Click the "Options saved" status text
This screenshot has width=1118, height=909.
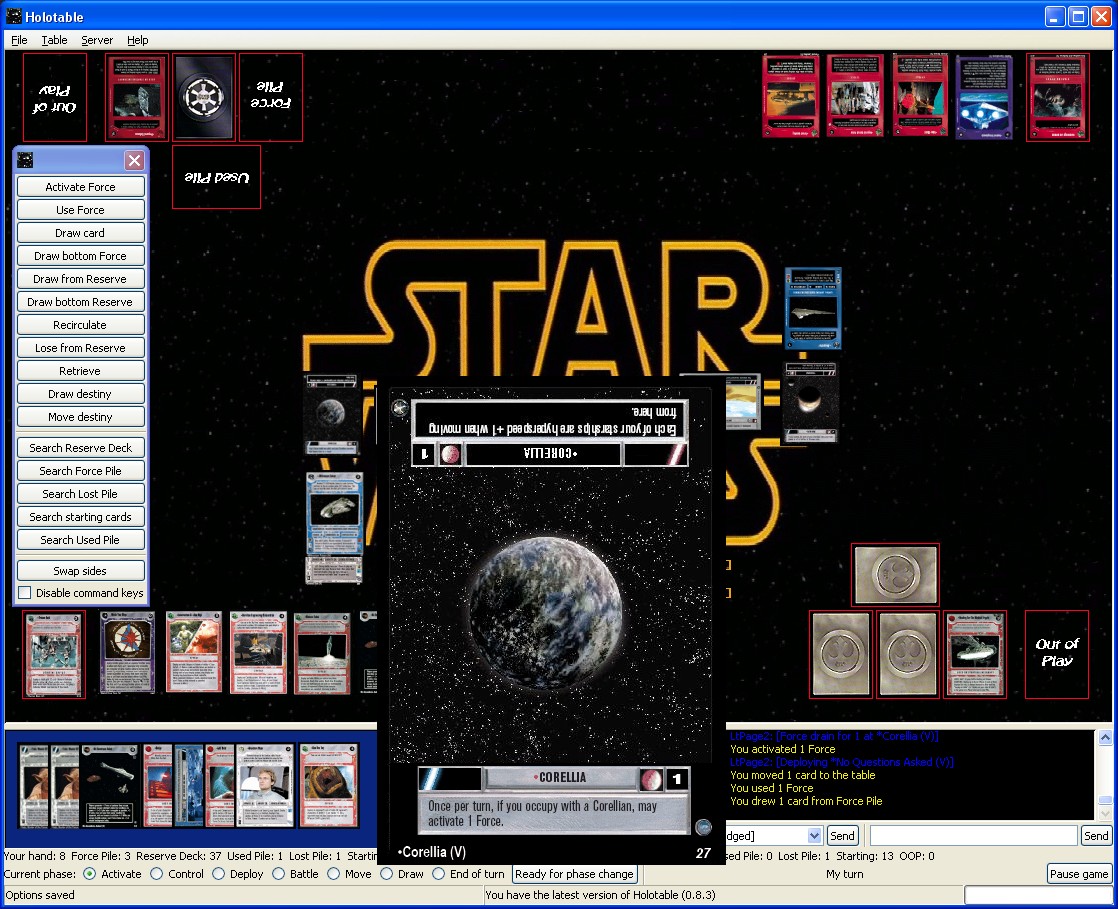[39, 895]
